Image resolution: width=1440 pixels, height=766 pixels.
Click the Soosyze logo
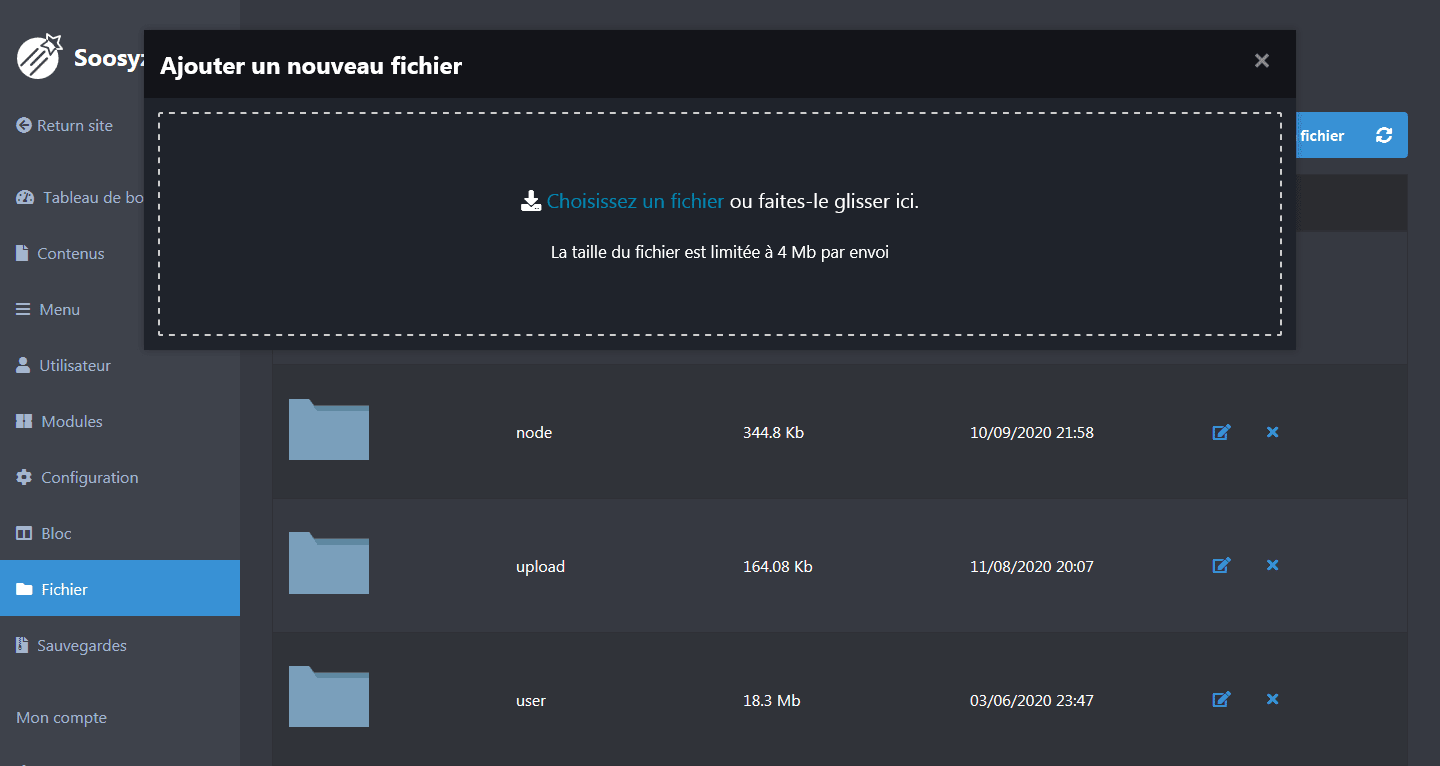39,56
